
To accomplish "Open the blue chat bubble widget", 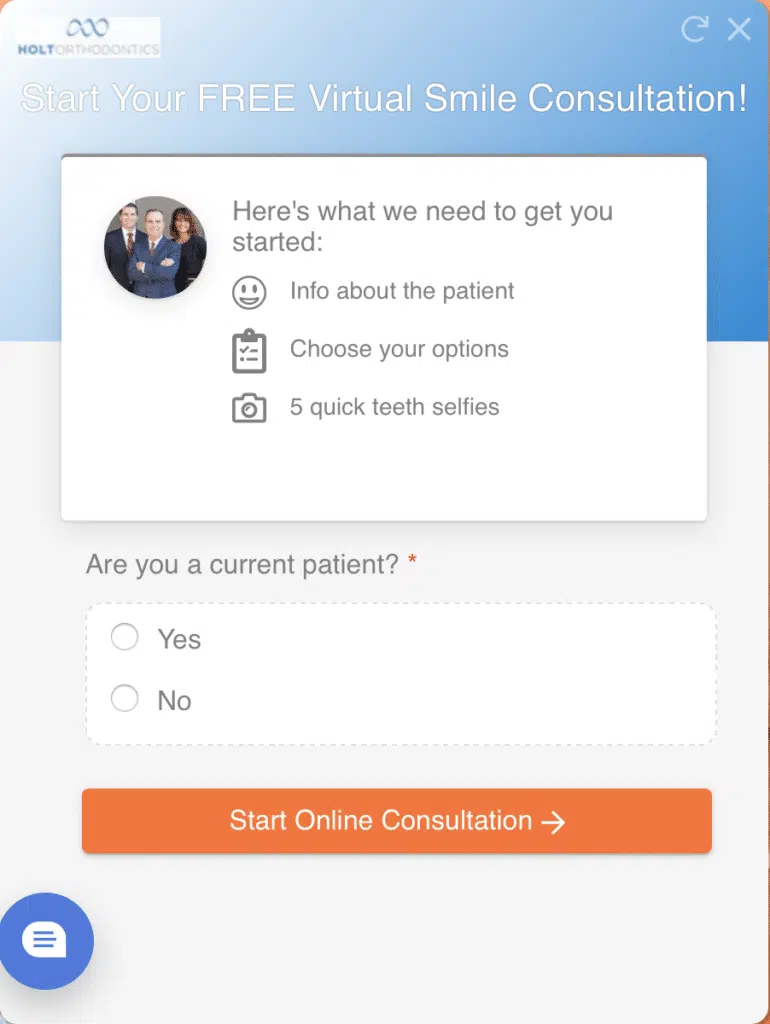I will click(46, 940).
